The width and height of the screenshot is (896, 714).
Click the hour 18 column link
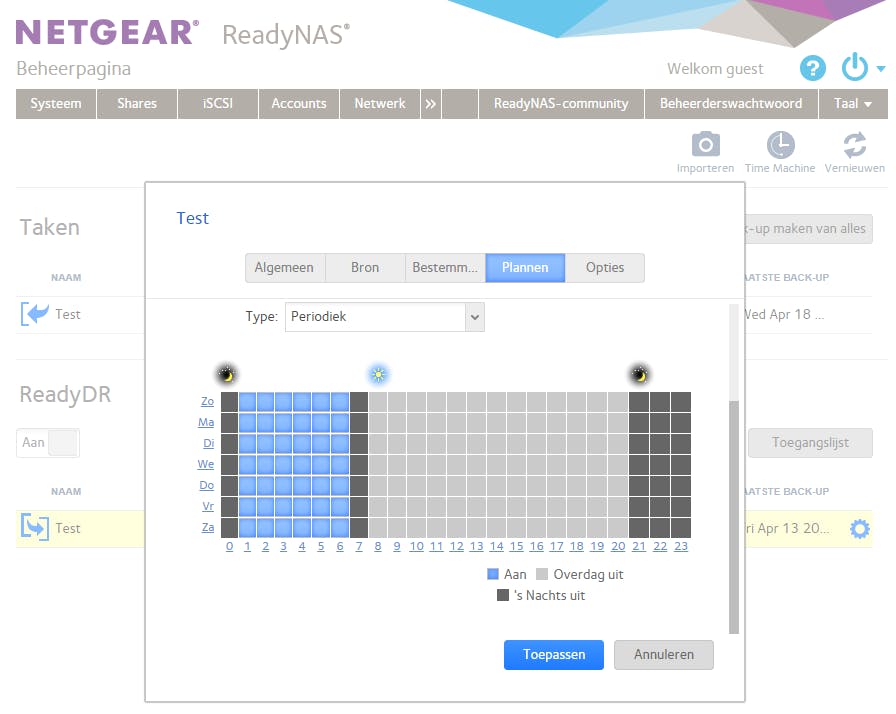point(577,547)
